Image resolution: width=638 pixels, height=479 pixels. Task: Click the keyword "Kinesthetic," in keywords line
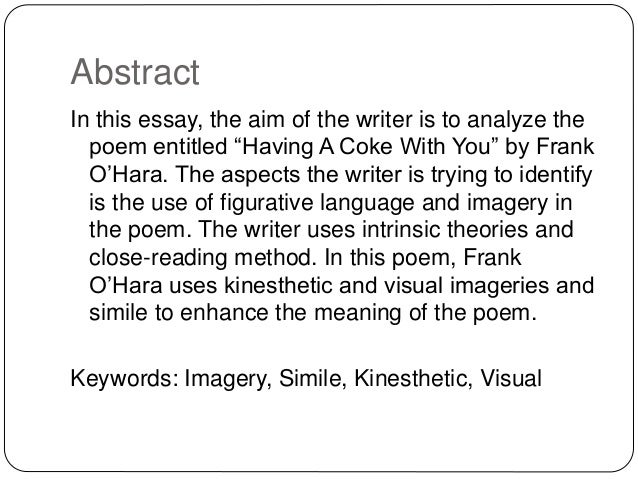click(413, 378)
